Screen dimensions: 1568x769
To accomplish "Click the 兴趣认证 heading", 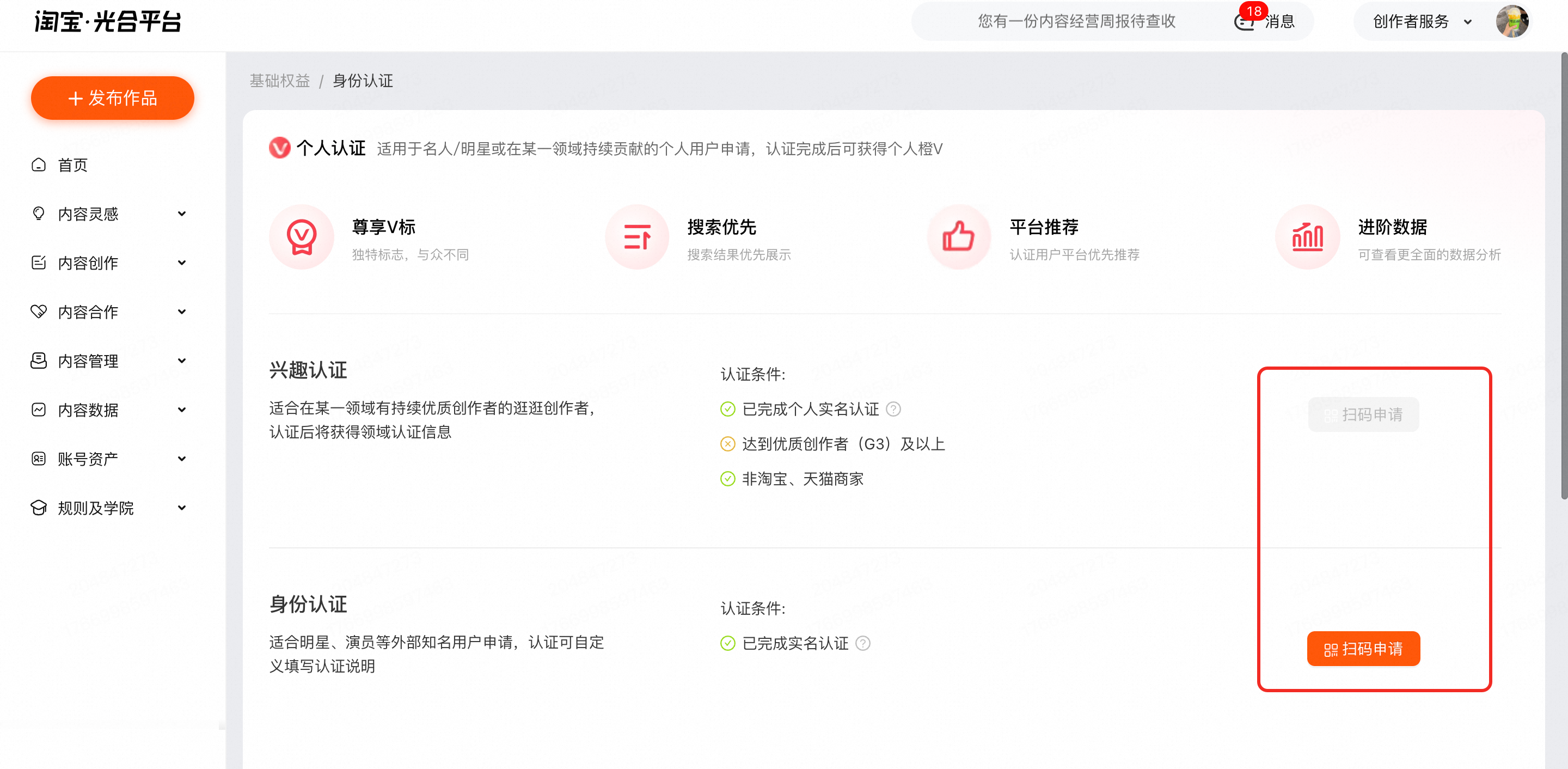I will click(x=308, y=370).
